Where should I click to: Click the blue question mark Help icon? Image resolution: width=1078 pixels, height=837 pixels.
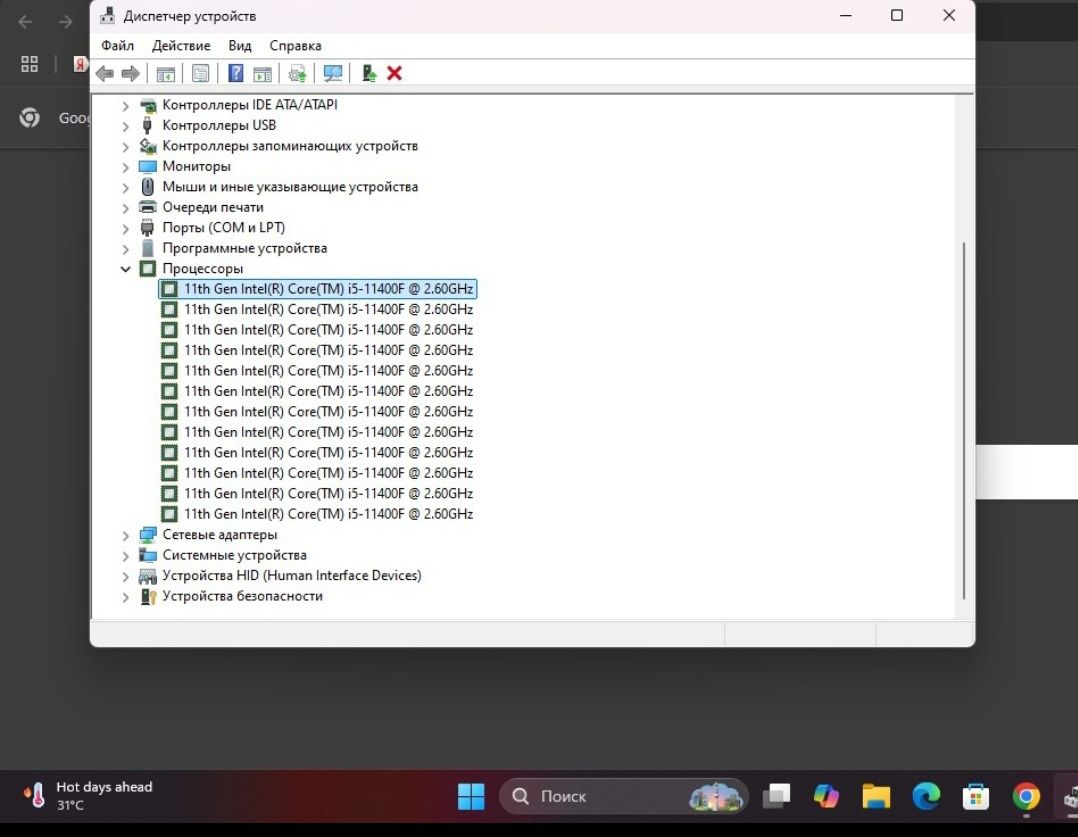pyautogui.click(x=236, y=73)
